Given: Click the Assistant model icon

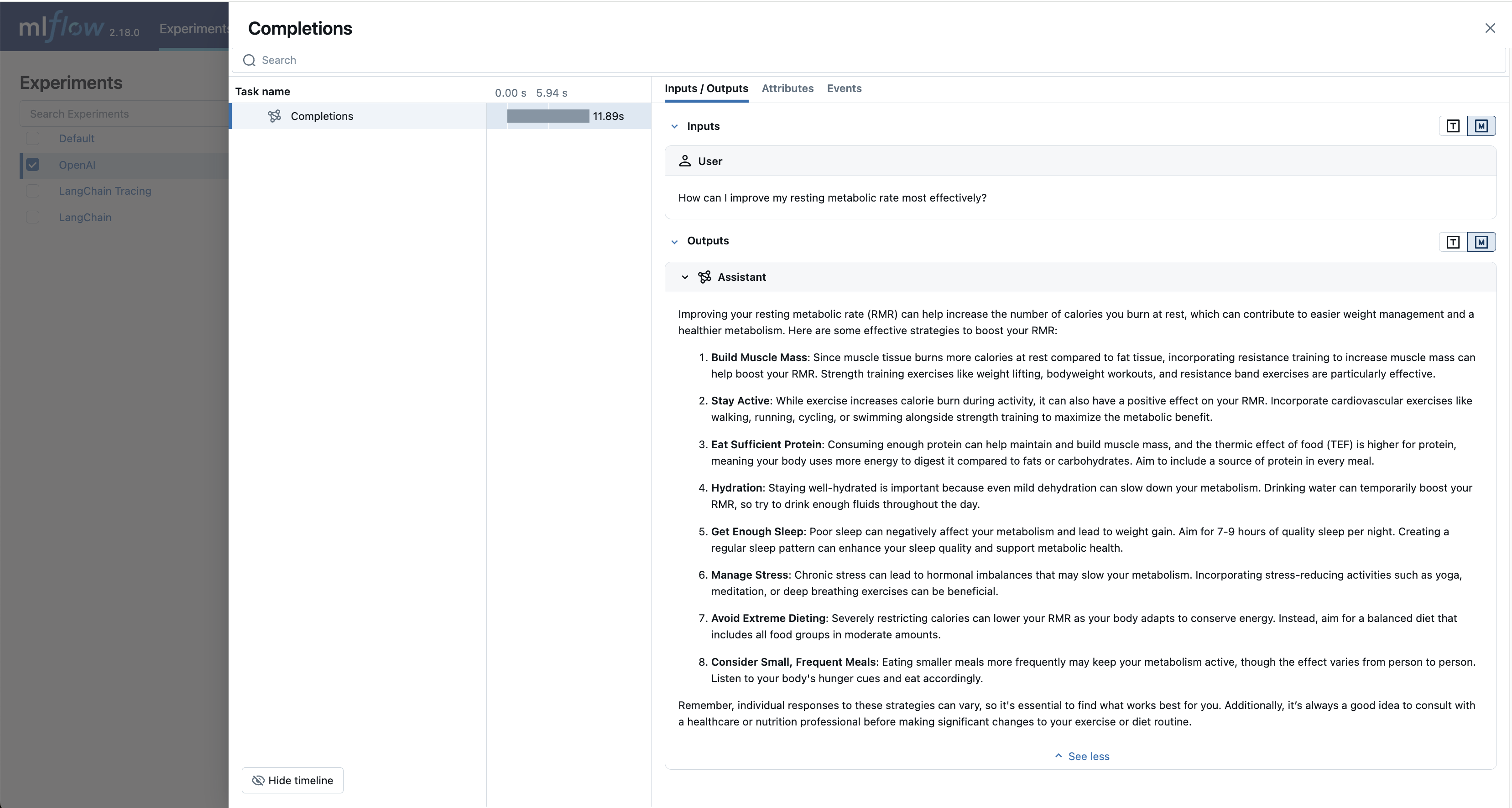Looking at the screenshot, I should (x=704, y=277).
